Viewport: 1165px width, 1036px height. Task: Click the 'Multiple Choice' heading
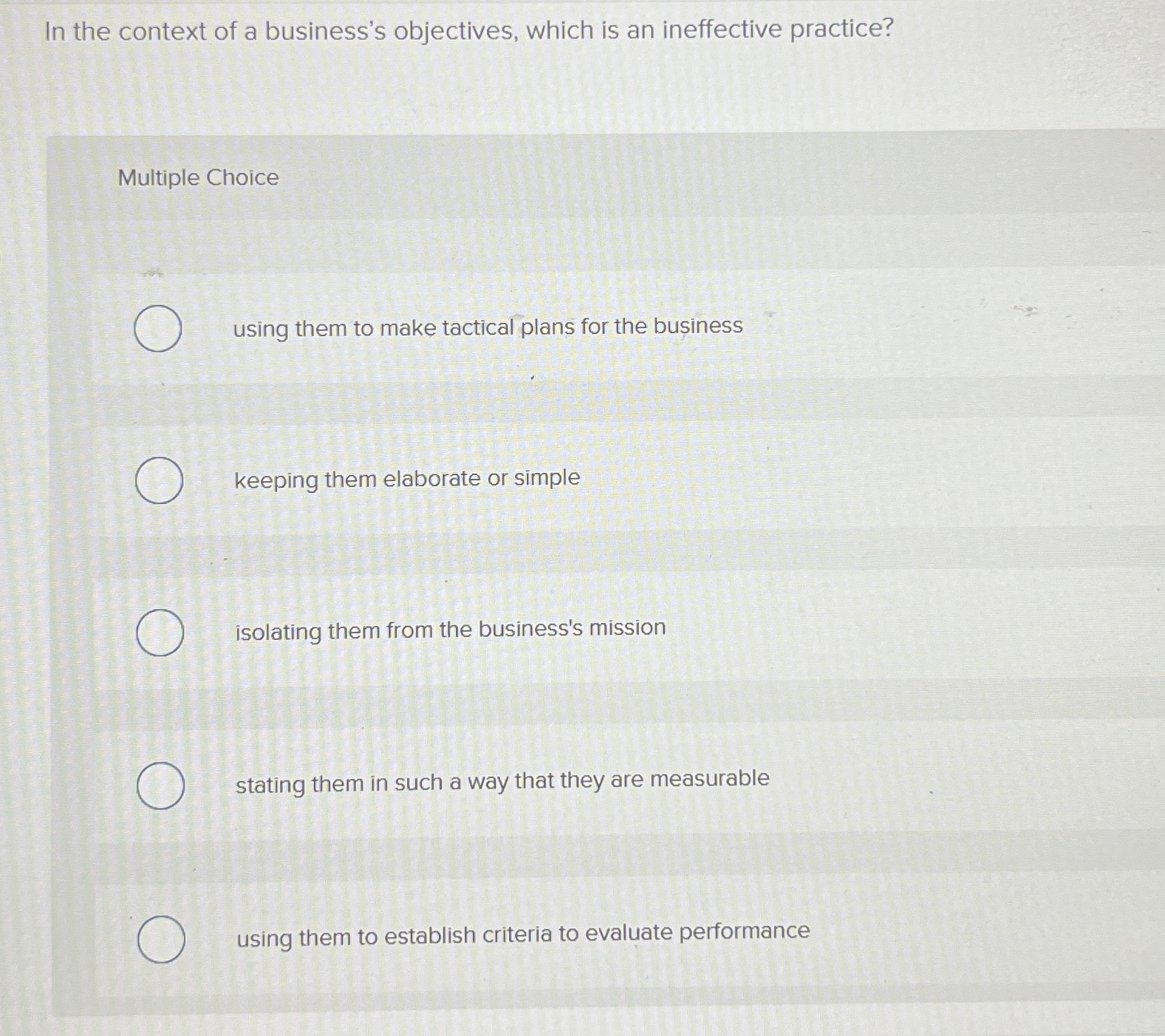(199, 177)
